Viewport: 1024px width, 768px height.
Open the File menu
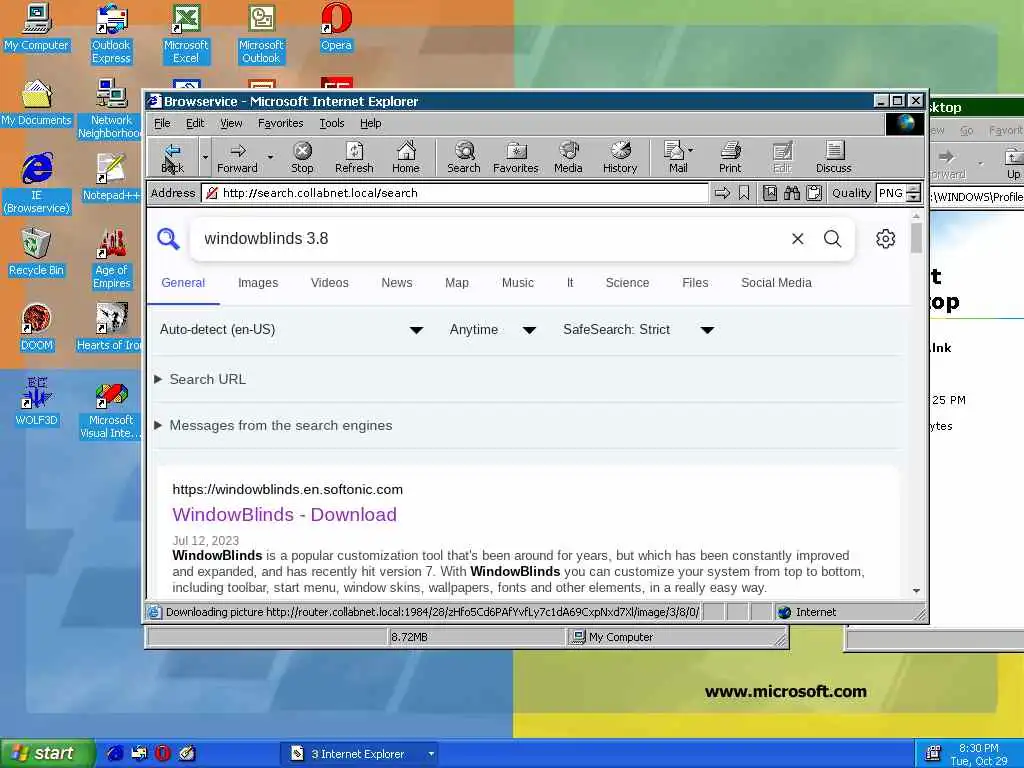tap(162, 123)
